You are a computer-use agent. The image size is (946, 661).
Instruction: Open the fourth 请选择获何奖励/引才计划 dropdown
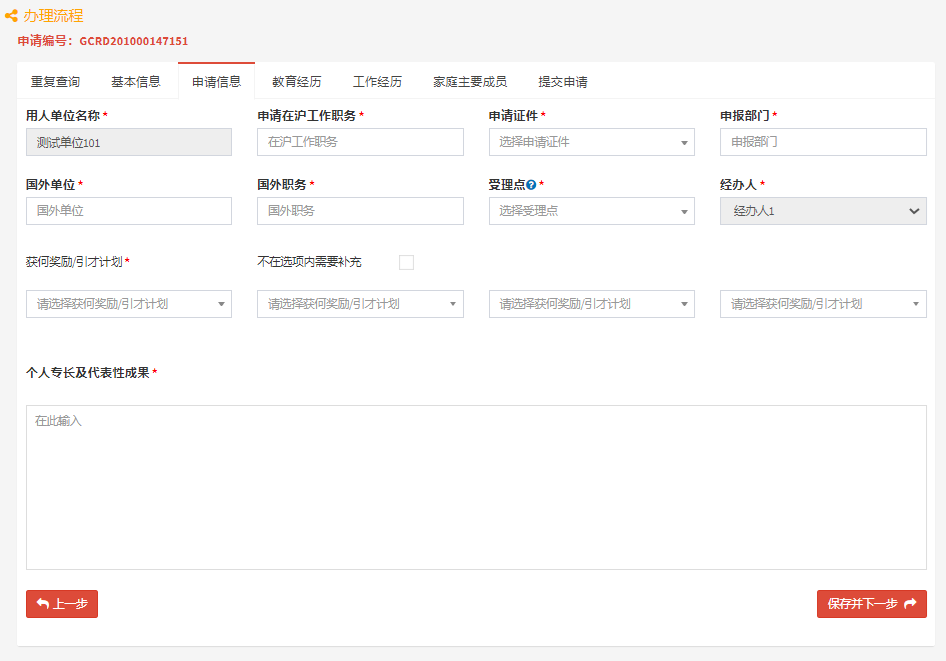click(823, 304)
